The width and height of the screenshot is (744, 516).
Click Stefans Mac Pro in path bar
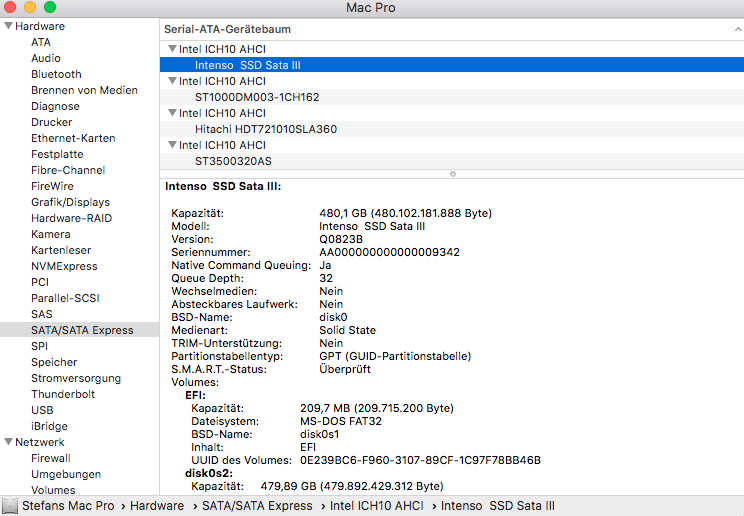point(68,506)
